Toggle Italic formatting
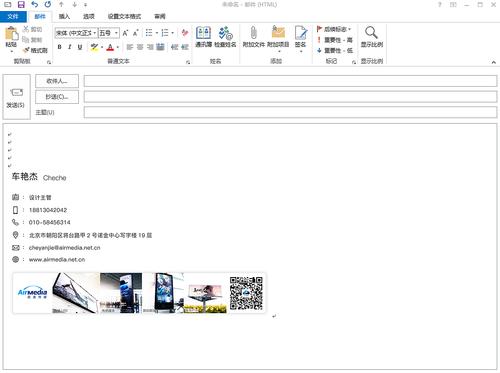500x373 pixels. (69, 47)
